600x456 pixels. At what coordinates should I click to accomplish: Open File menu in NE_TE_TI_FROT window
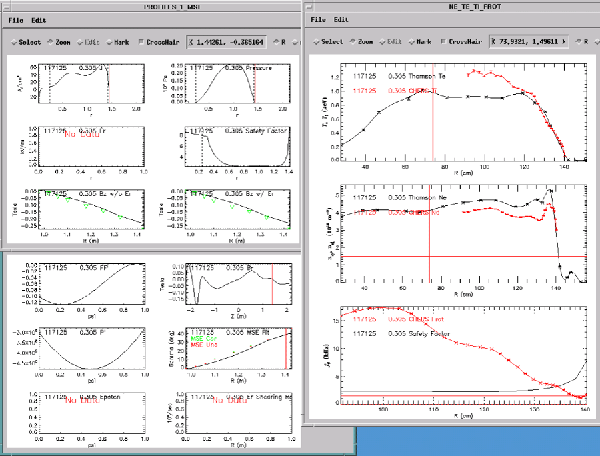(x=318, y=20)
